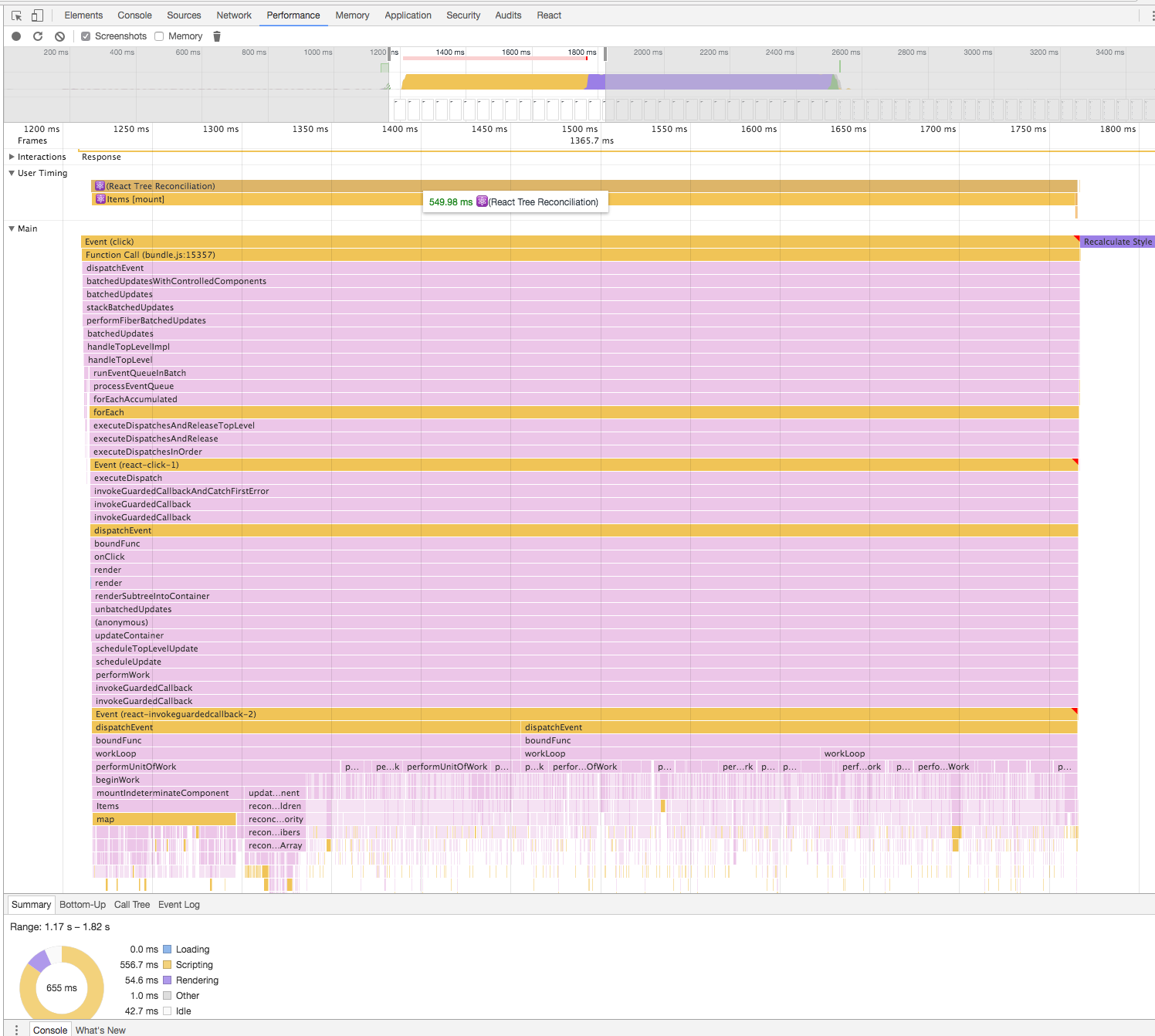Open the drawer overflow menu at bottom left
Image resolution: width=1155 pixels, height=1036 pixels.
point(16,1030)
